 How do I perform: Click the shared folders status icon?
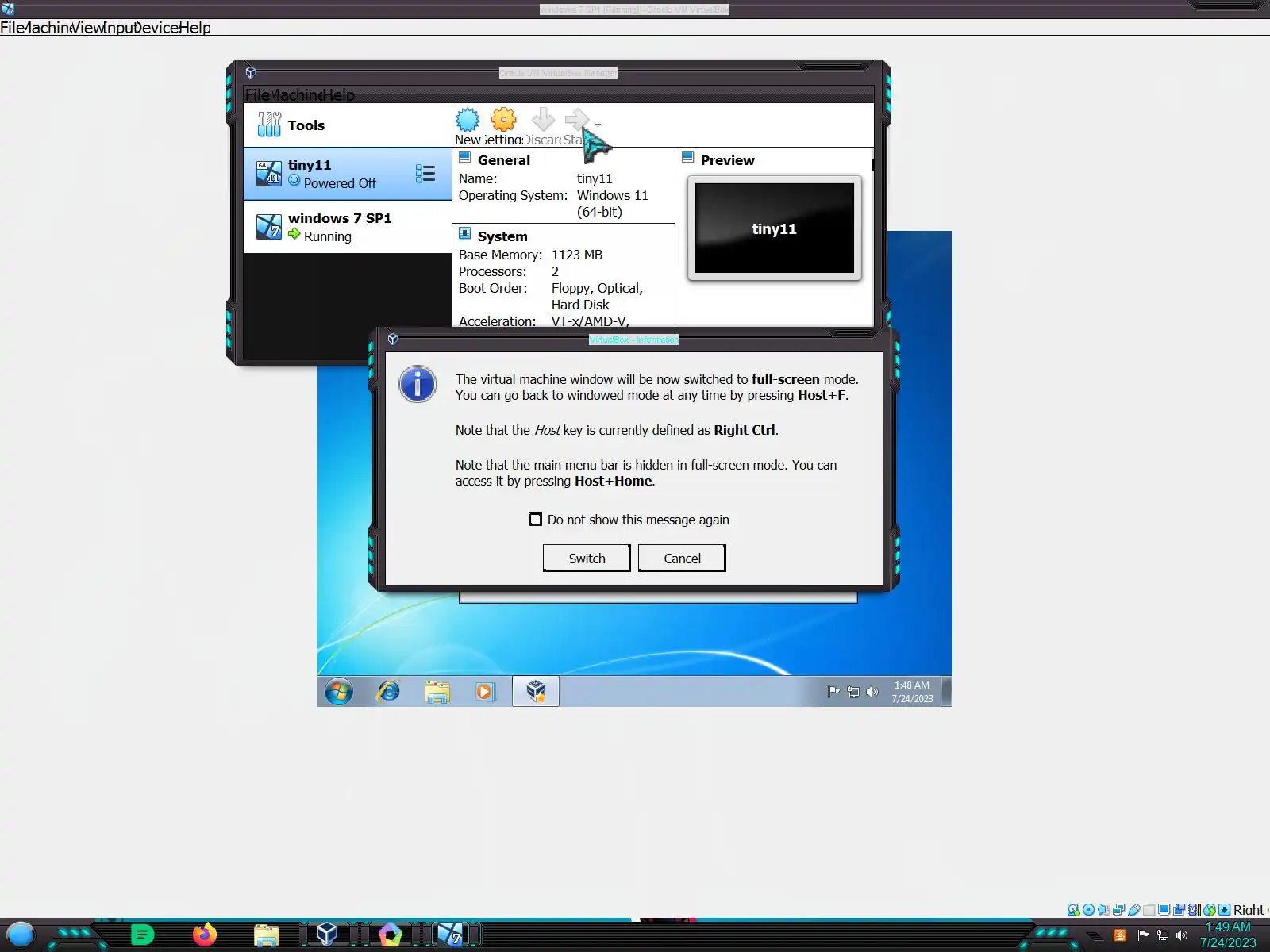[1149, 910]
